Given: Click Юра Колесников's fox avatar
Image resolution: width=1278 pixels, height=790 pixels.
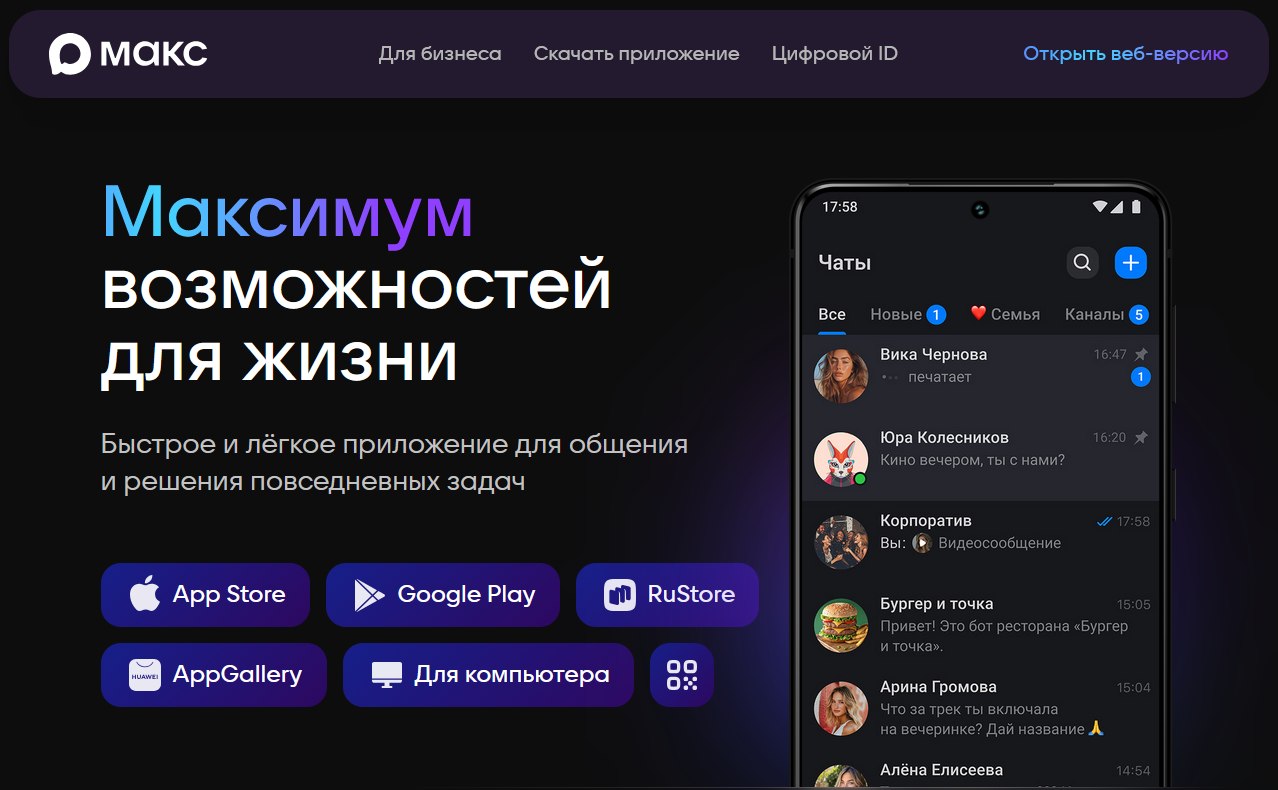Looking at the screenshot, I should pos(841,459).
